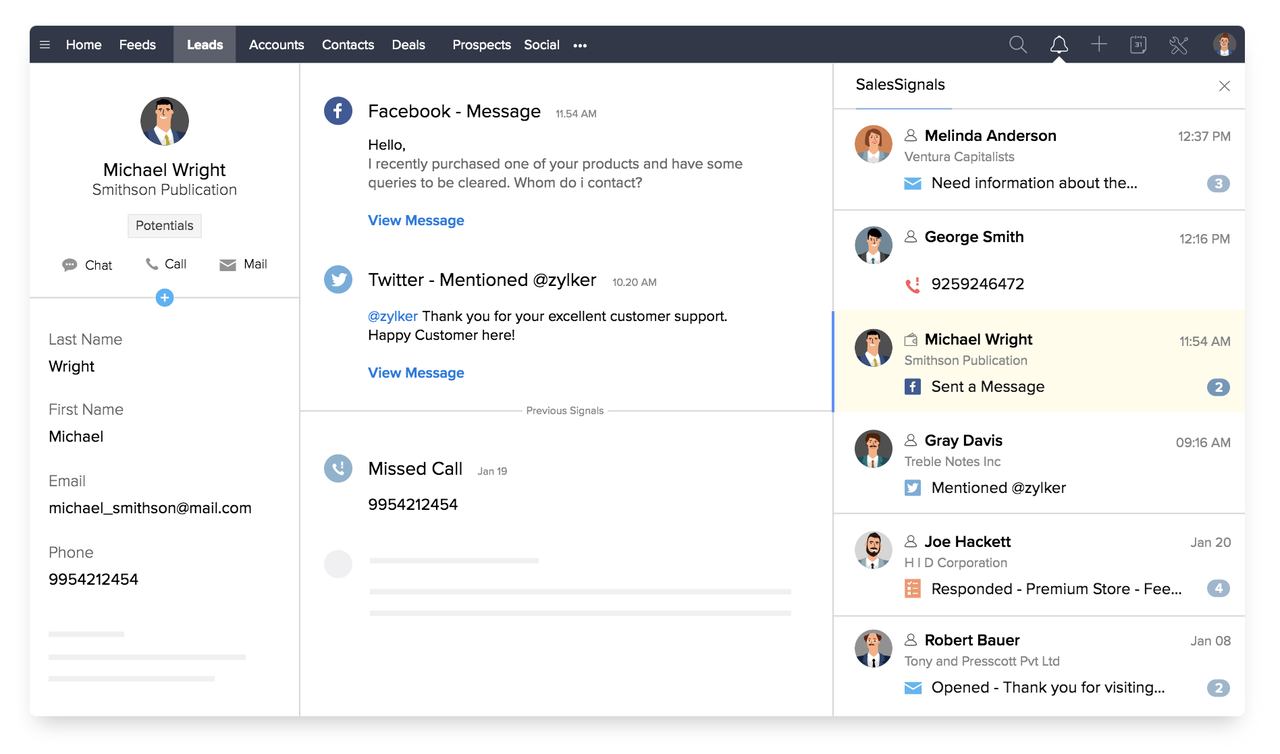This screenshot has height=754, width=1280.
Task: Switch to the Contacts tab
Action: (348, 45)
